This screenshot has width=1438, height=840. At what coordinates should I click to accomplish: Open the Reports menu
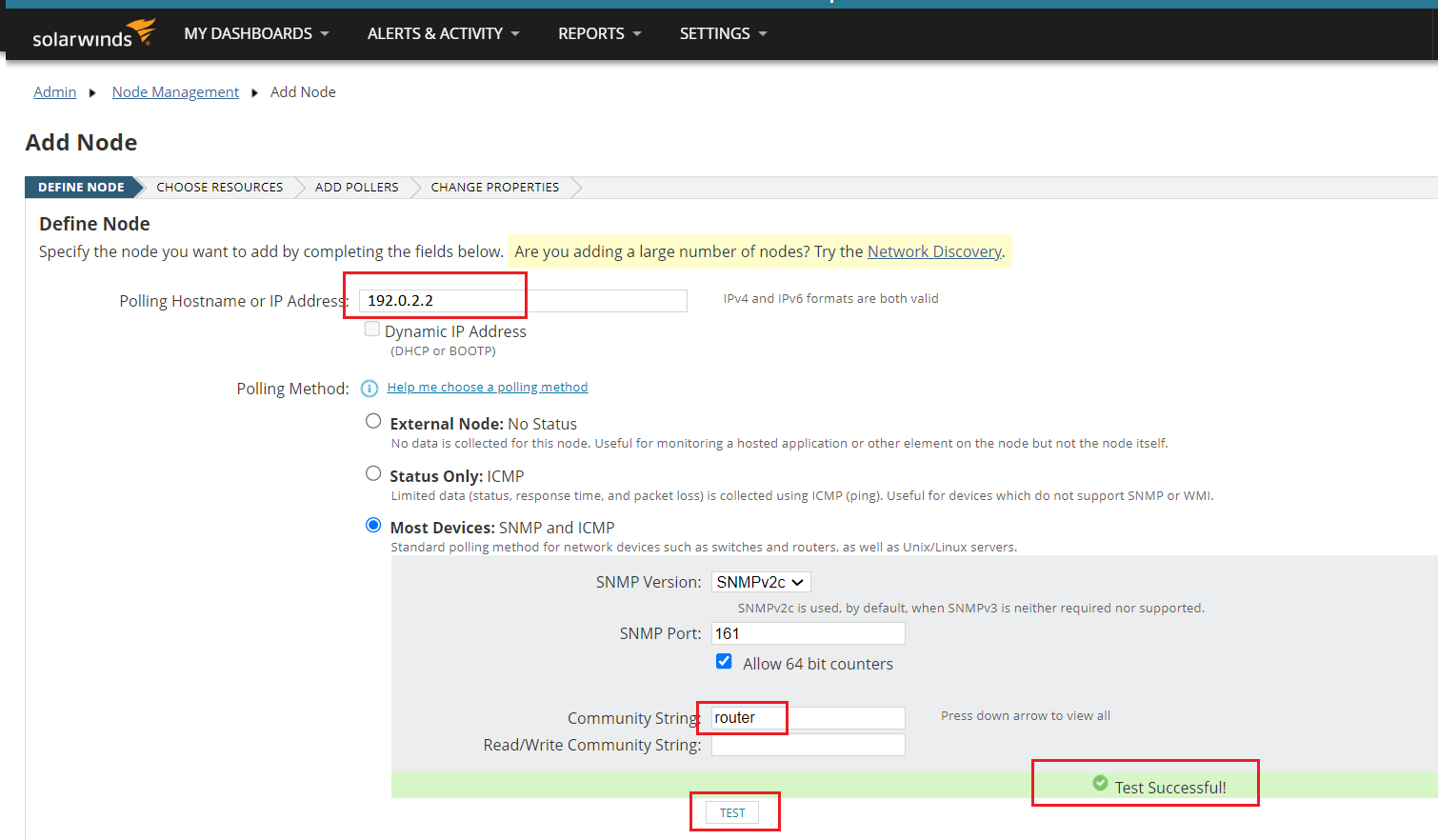click(599, 34)
